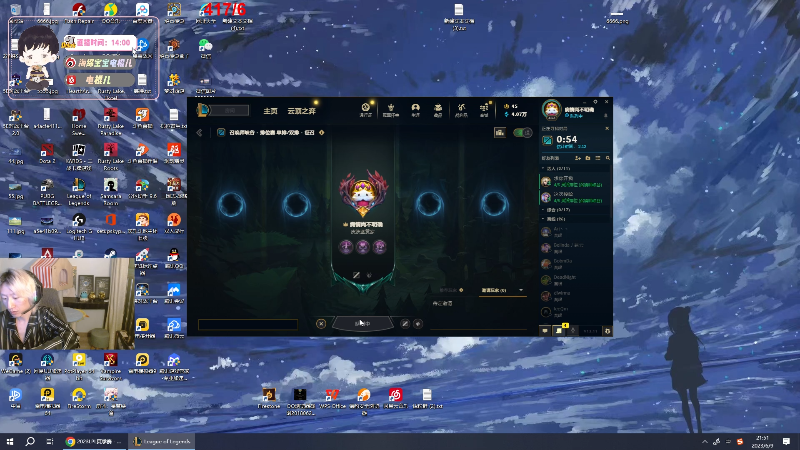
Task: Open Windows Start menu
Action: pos(10,441)
